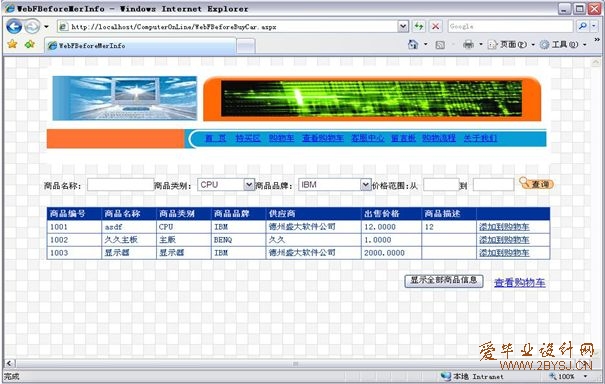
Task: Click the Add to Favorites icon
Action: click(x=30, y=44)
